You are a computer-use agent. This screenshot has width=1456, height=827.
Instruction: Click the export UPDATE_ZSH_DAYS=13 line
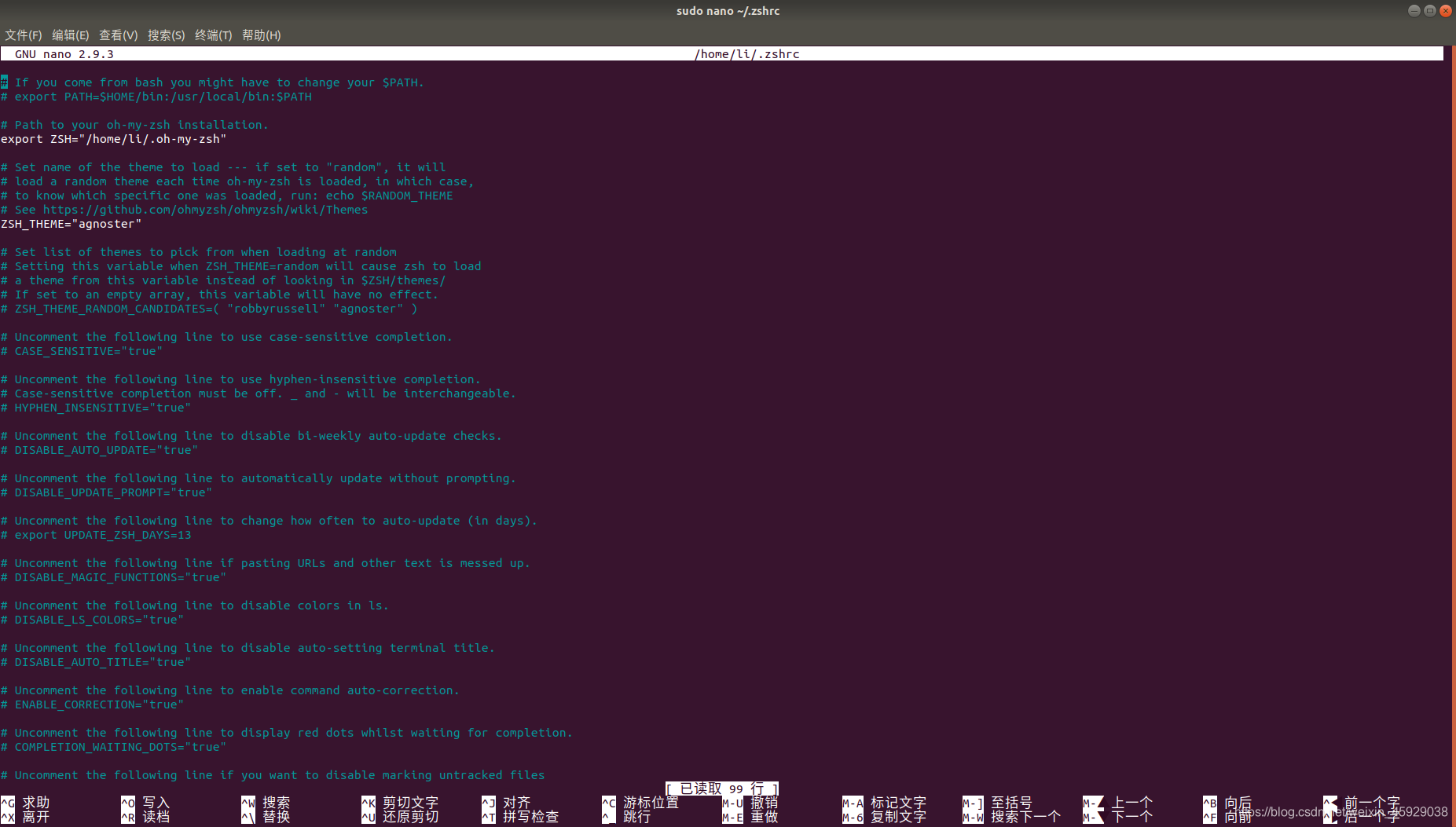(x=96, y=535)
